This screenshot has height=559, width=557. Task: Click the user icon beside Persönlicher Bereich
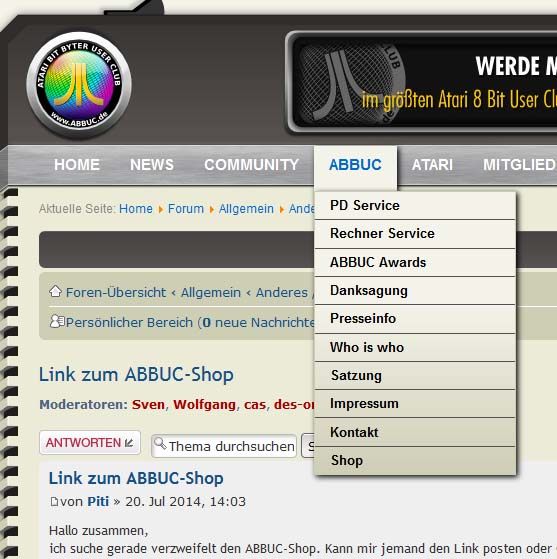57,321
